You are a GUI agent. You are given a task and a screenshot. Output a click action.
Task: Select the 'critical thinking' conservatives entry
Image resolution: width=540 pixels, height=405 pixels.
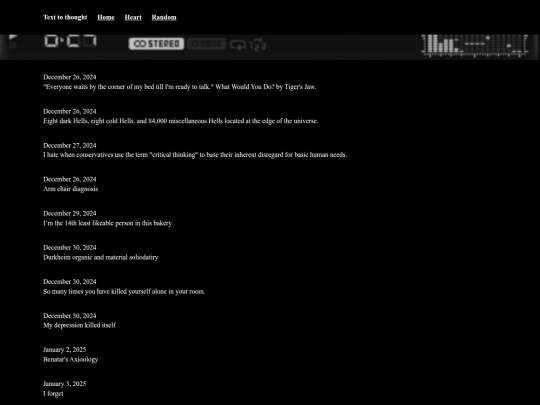(195, 155)
